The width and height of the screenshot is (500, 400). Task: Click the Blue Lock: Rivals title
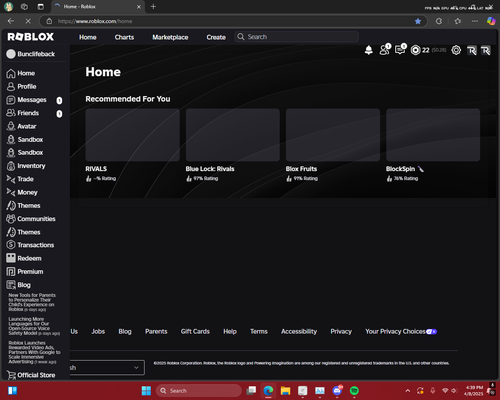click(210, 169)
